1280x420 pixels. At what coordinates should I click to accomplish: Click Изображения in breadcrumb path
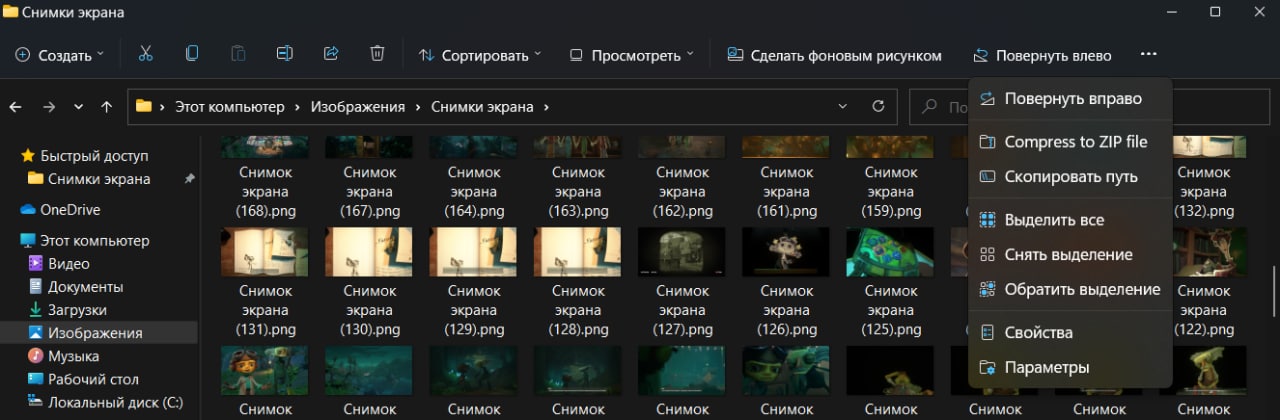tap(357, 106)
